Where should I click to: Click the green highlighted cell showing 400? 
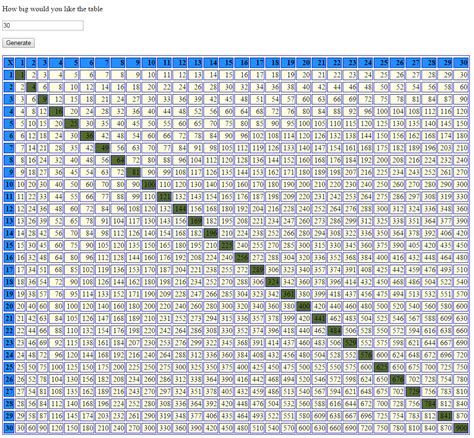coord(304,306)
